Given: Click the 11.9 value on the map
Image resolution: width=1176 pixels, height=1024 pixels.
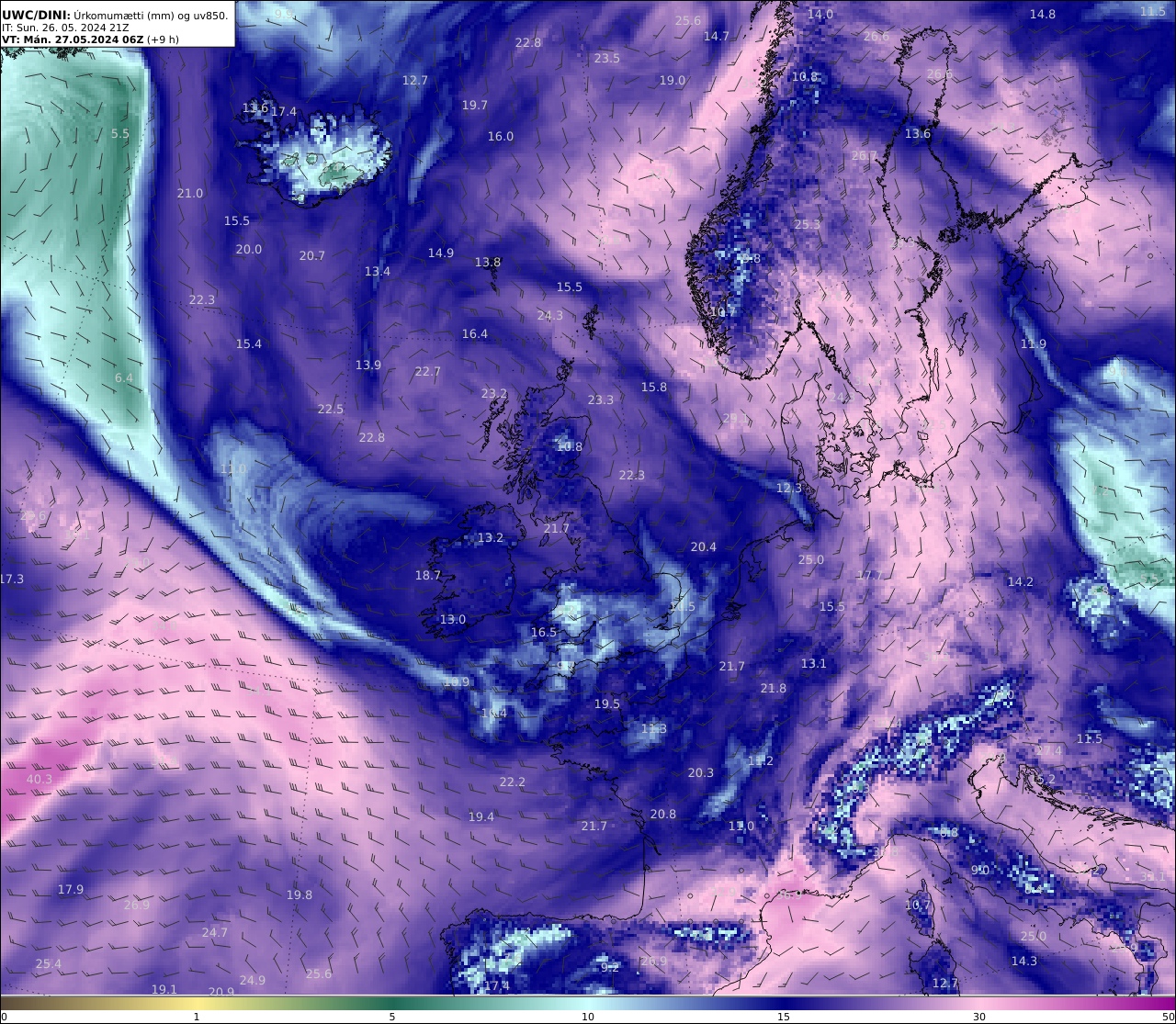Looking at the screenshot, I should click(x=1033, y=343).
